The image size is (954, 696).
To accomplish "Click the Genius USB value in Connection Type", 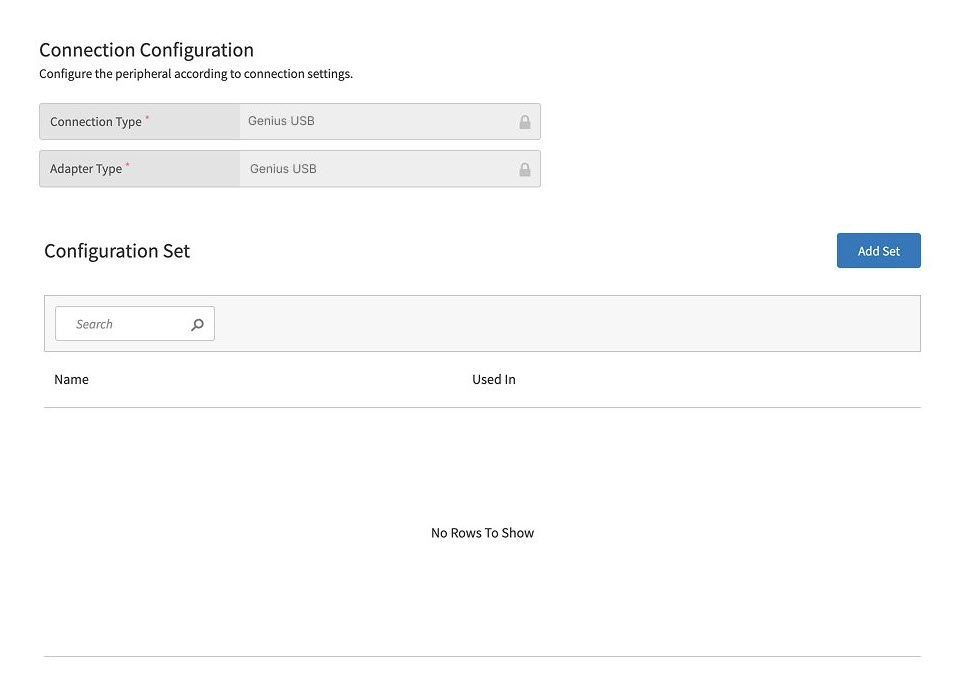I will [x=281, y=121].
